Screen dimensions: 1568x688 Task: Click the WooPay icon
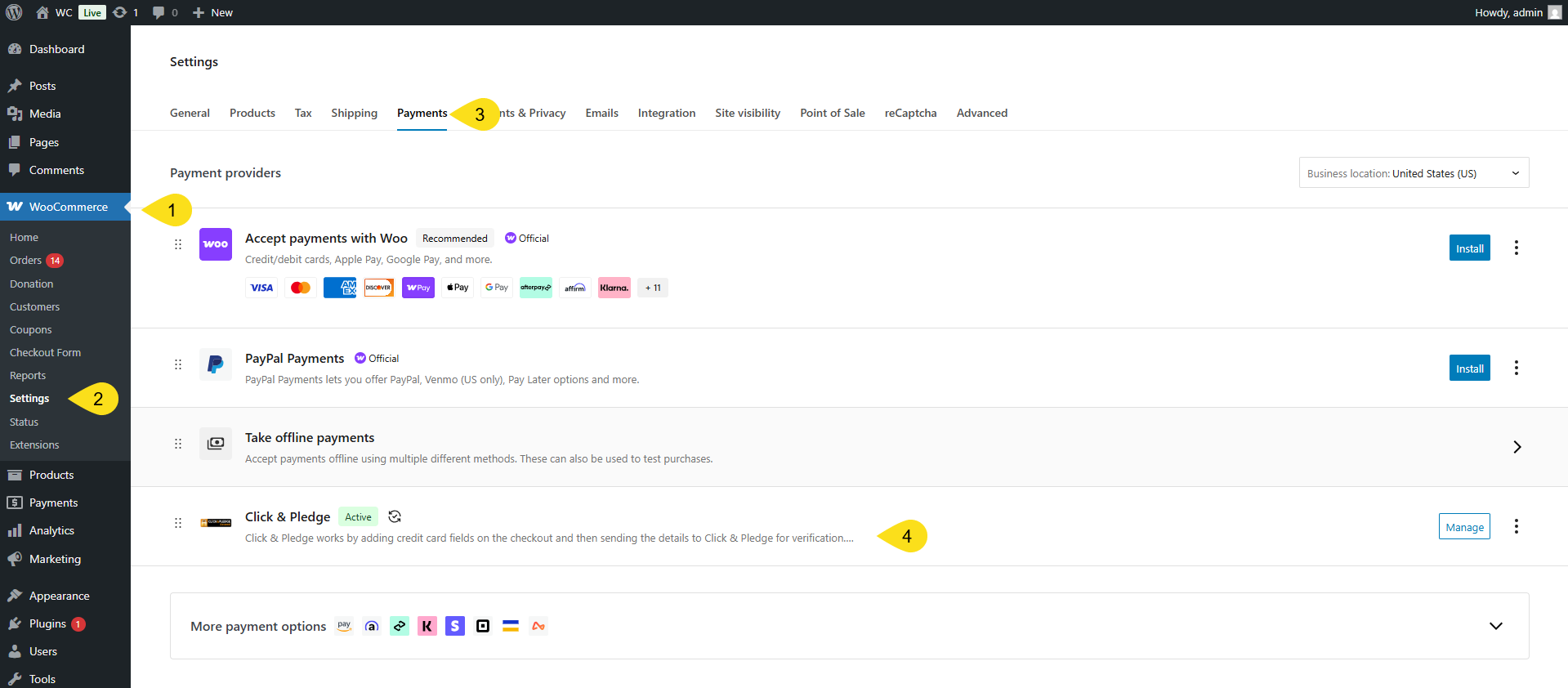pyautogui.click(x=418, y=288)
